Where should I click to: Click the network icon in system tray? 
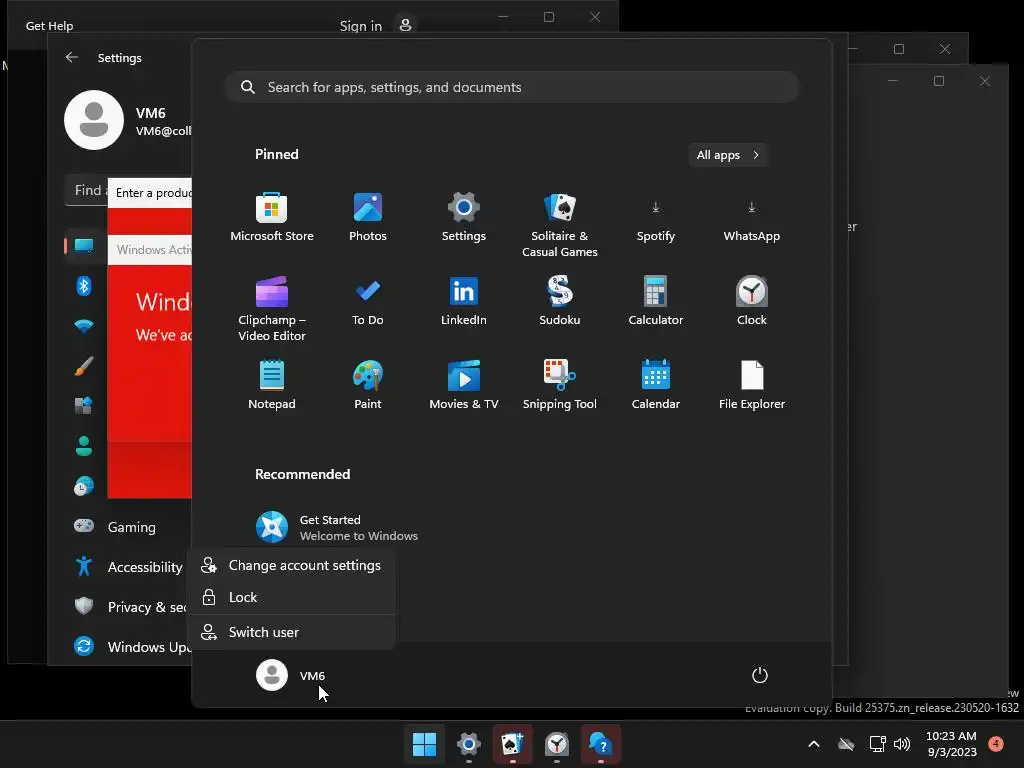click(877, 744)
